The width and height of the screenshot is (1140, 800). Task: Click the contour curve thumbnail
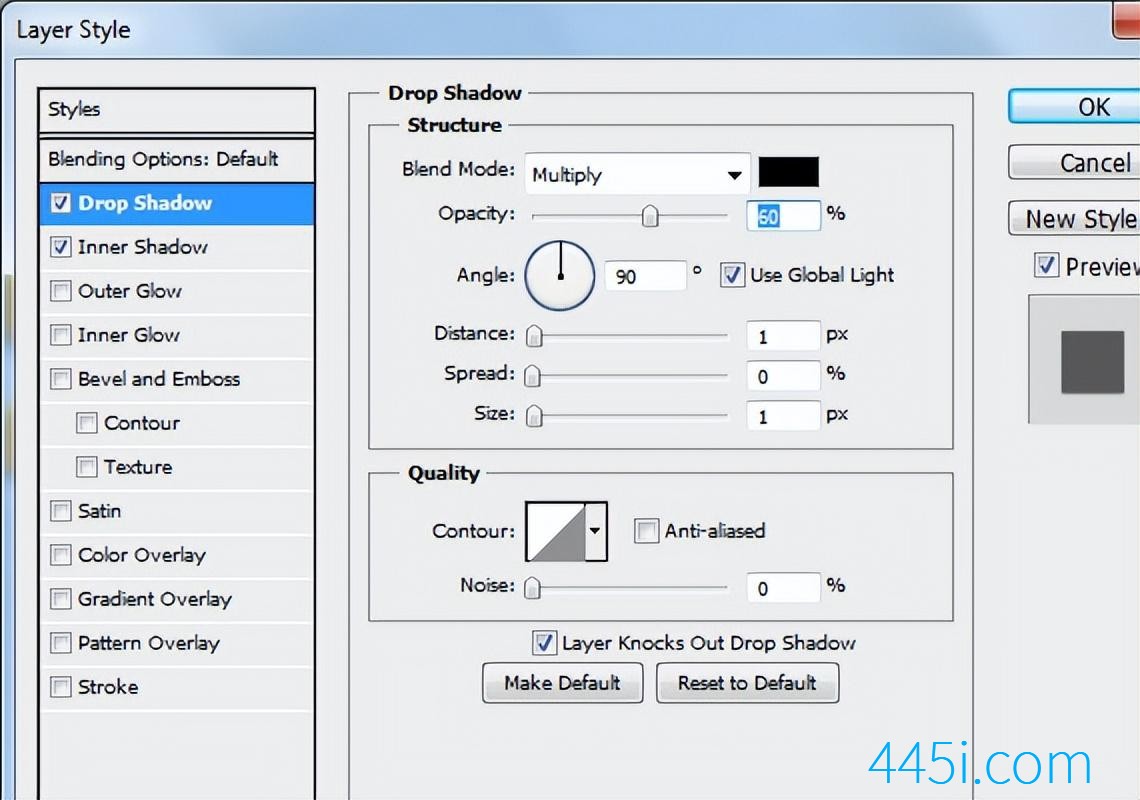556,531
